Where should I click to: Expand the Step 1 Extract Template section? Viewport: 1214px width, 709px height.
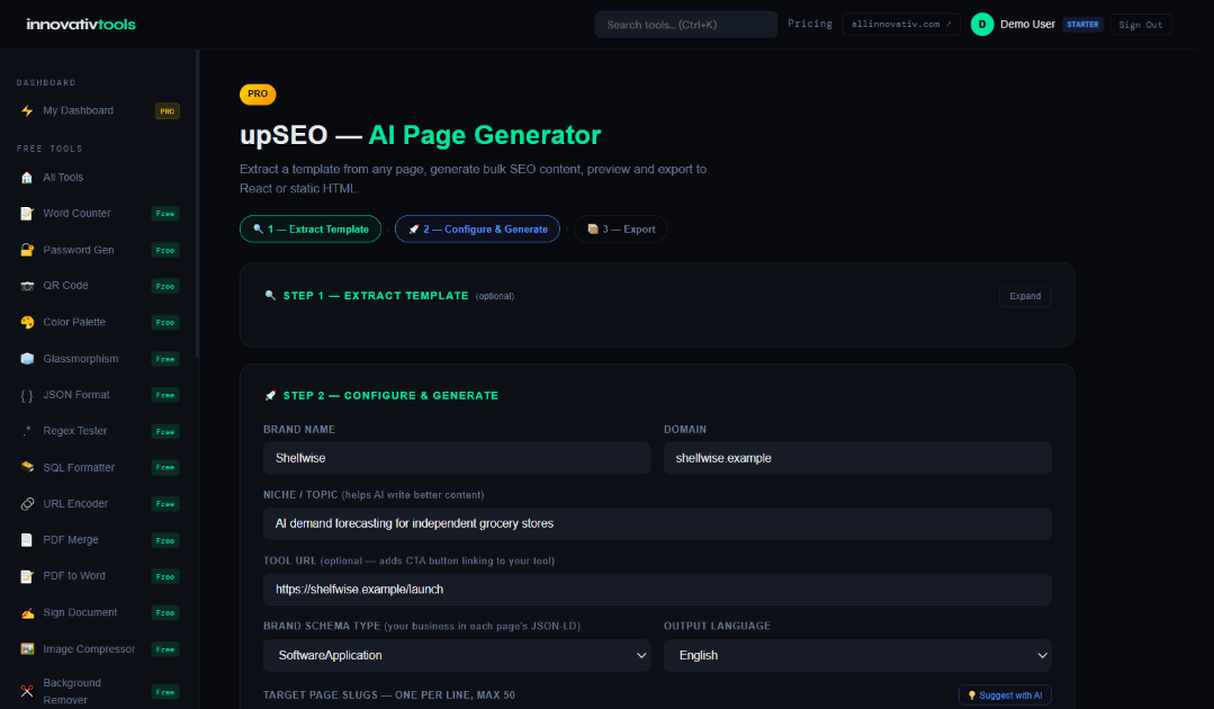tap(1025, 296)
